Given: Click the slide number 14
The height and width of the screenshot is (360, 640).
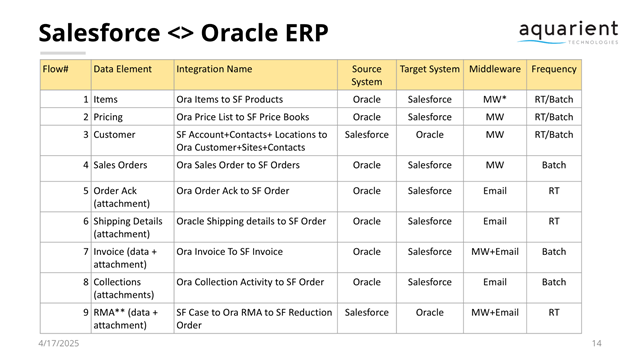Looking at the screenshot, I should pos(596,343).
